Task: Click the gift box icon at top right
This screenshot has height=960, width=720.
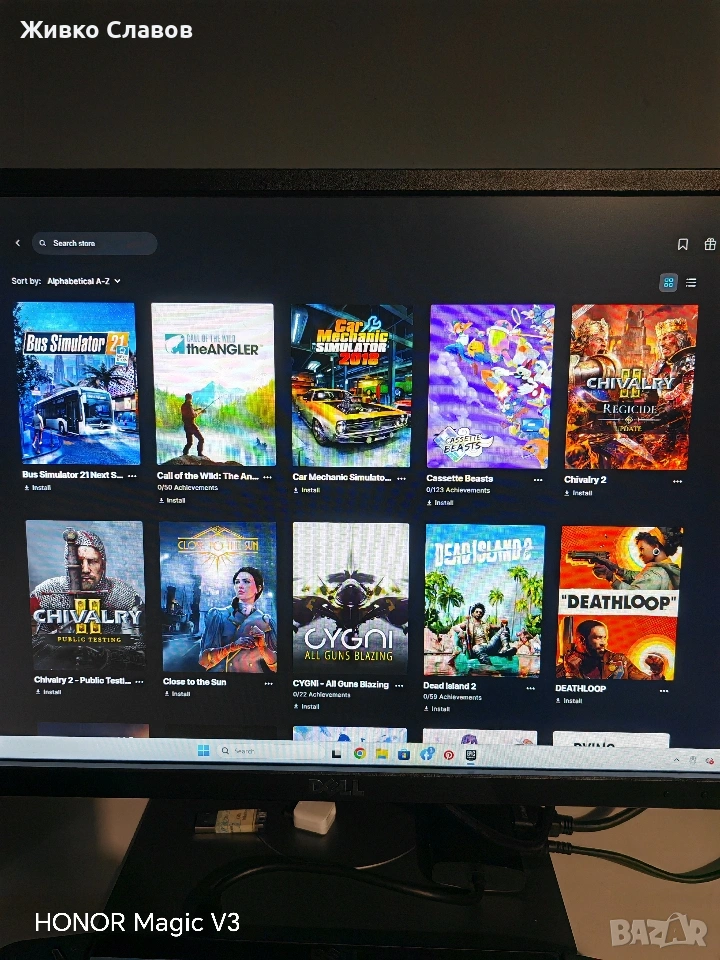Action: coord(710,244)
